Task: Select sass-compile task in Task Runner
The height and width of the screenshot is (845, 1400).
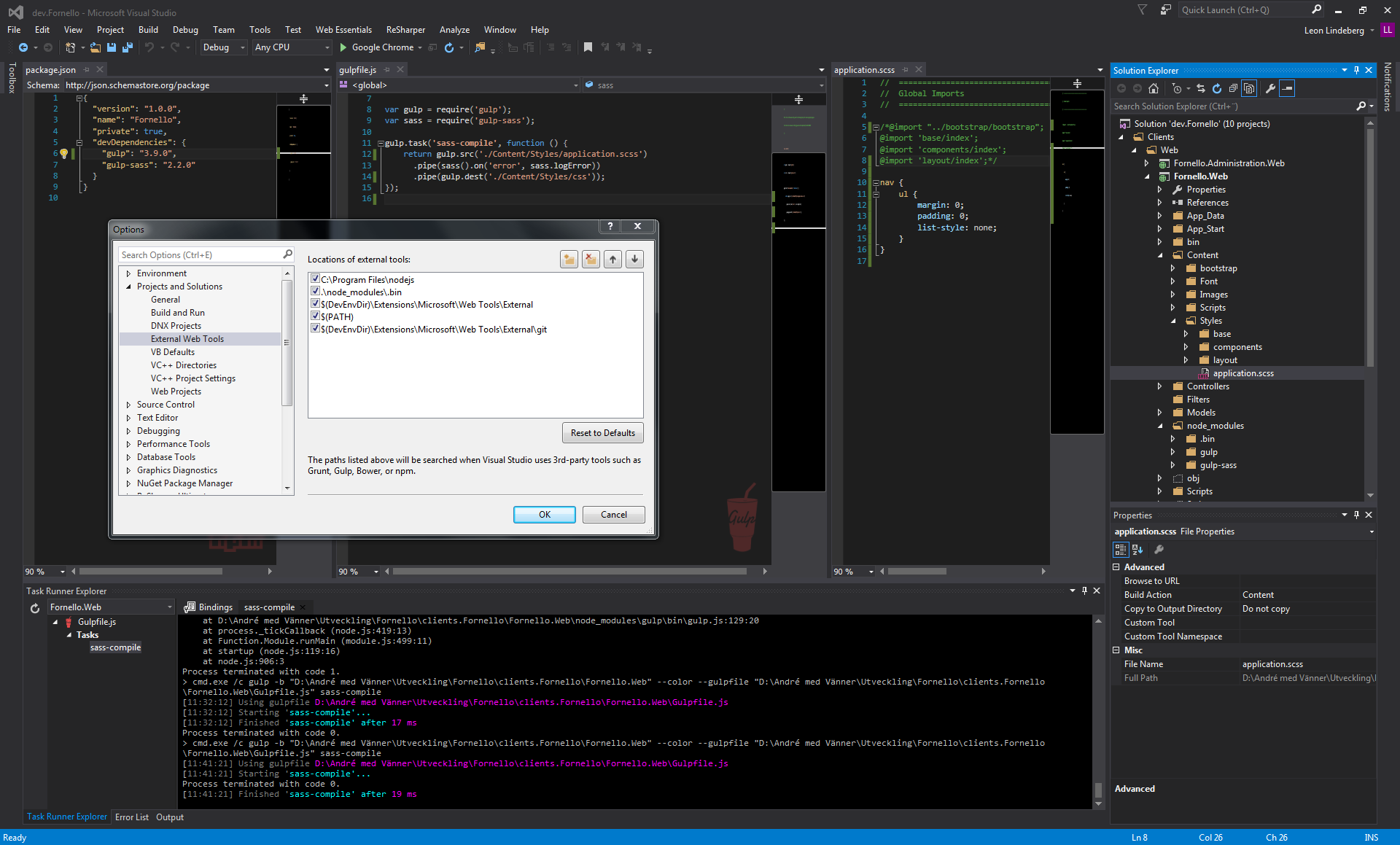Action: [115, 647]
